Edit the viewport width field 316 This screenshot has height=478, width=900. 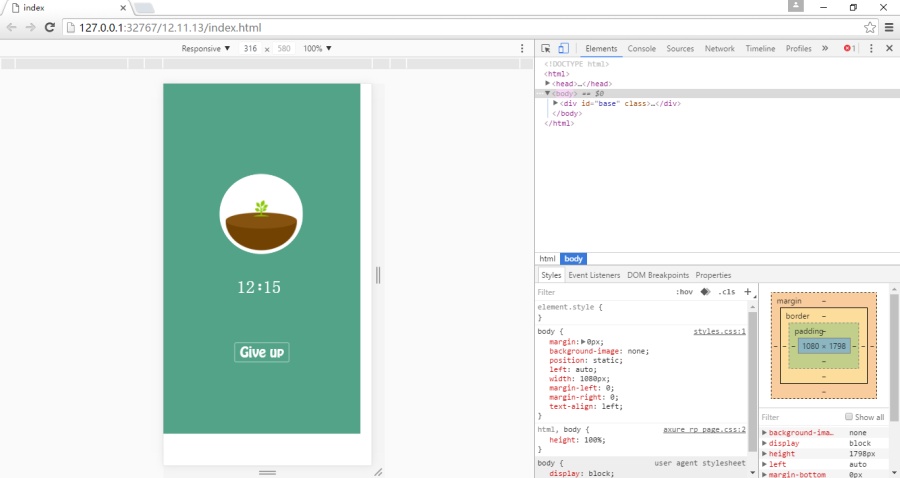pyautogui.click(x=250, y=48)
